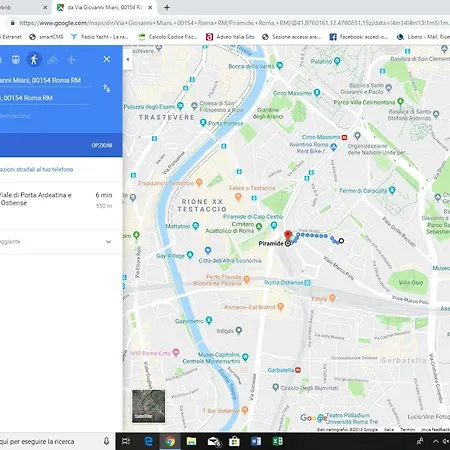Choose the cycling travel mode icon
450x450 pixels.
(52, 60)
